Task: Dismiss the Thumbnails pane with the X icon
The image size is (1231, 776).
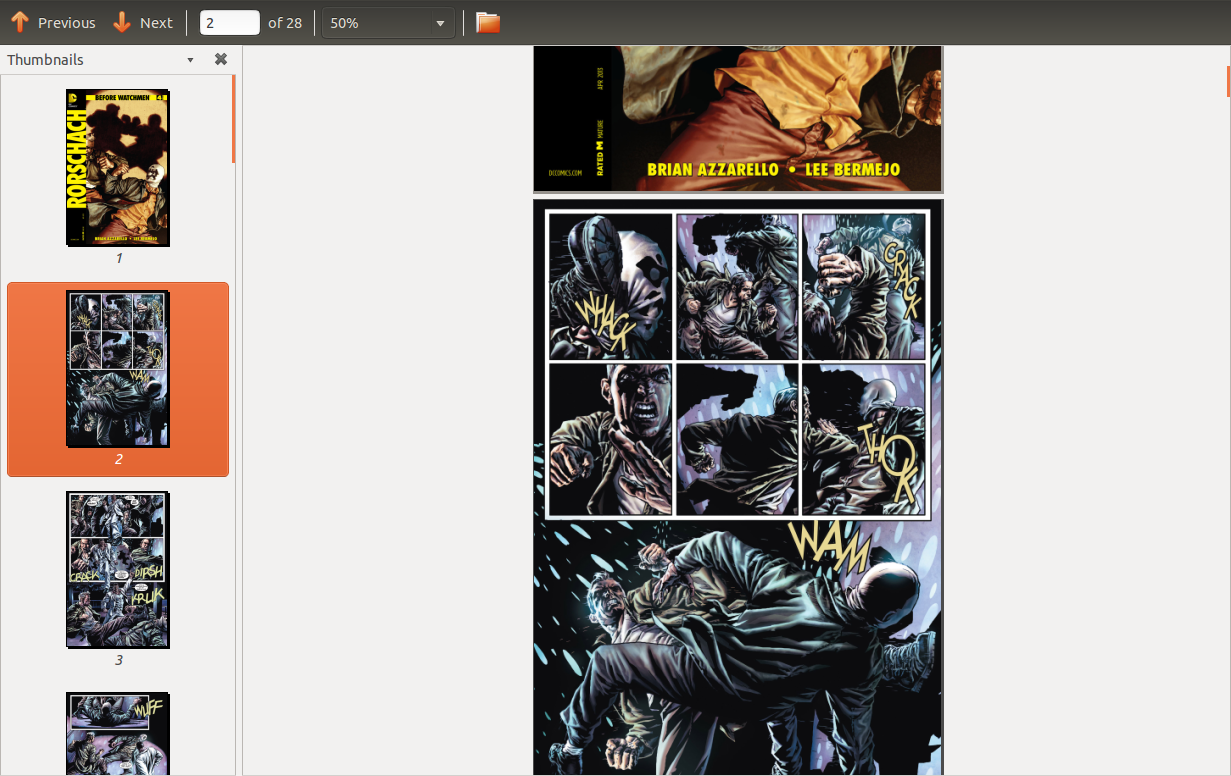Action: tap(220, 59)
